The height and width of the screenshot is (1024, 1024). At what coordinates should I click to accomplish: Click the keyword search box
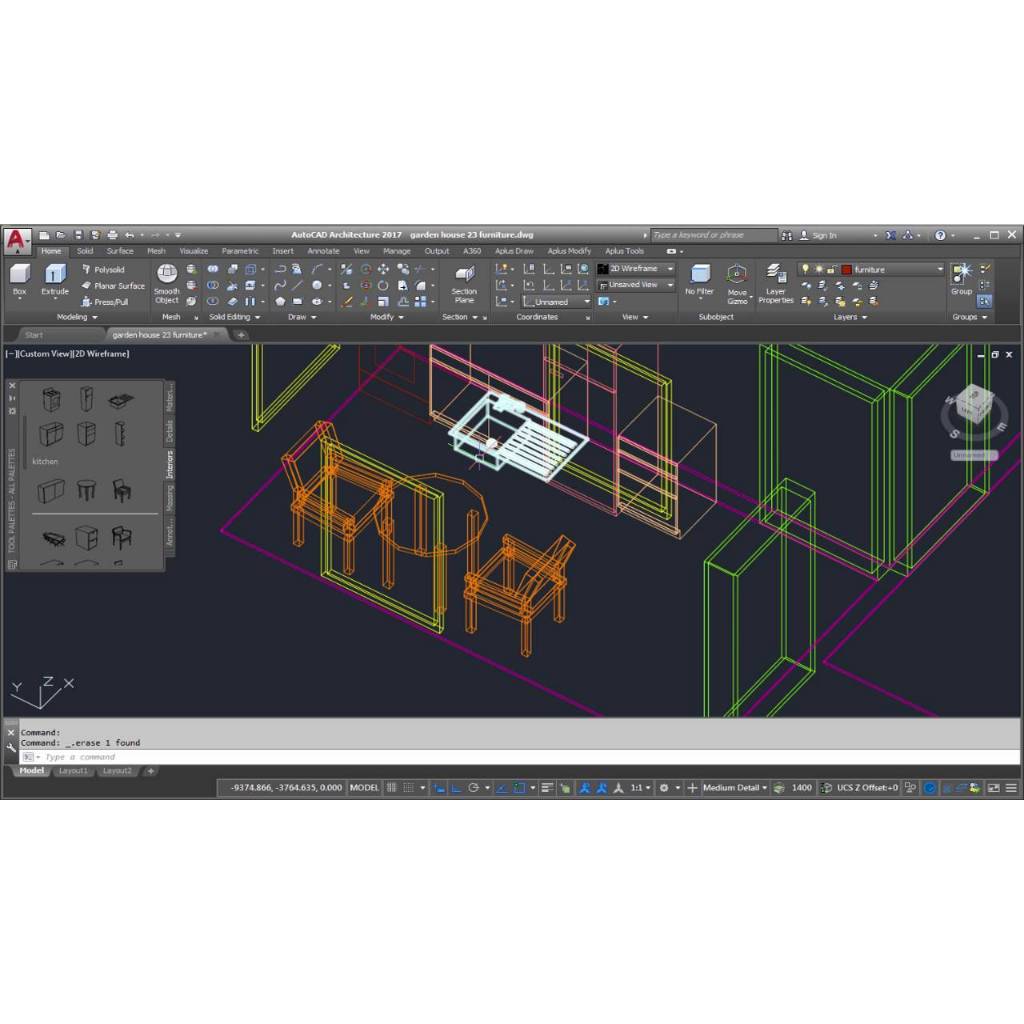pyautogui.click(x=713, y=235)
